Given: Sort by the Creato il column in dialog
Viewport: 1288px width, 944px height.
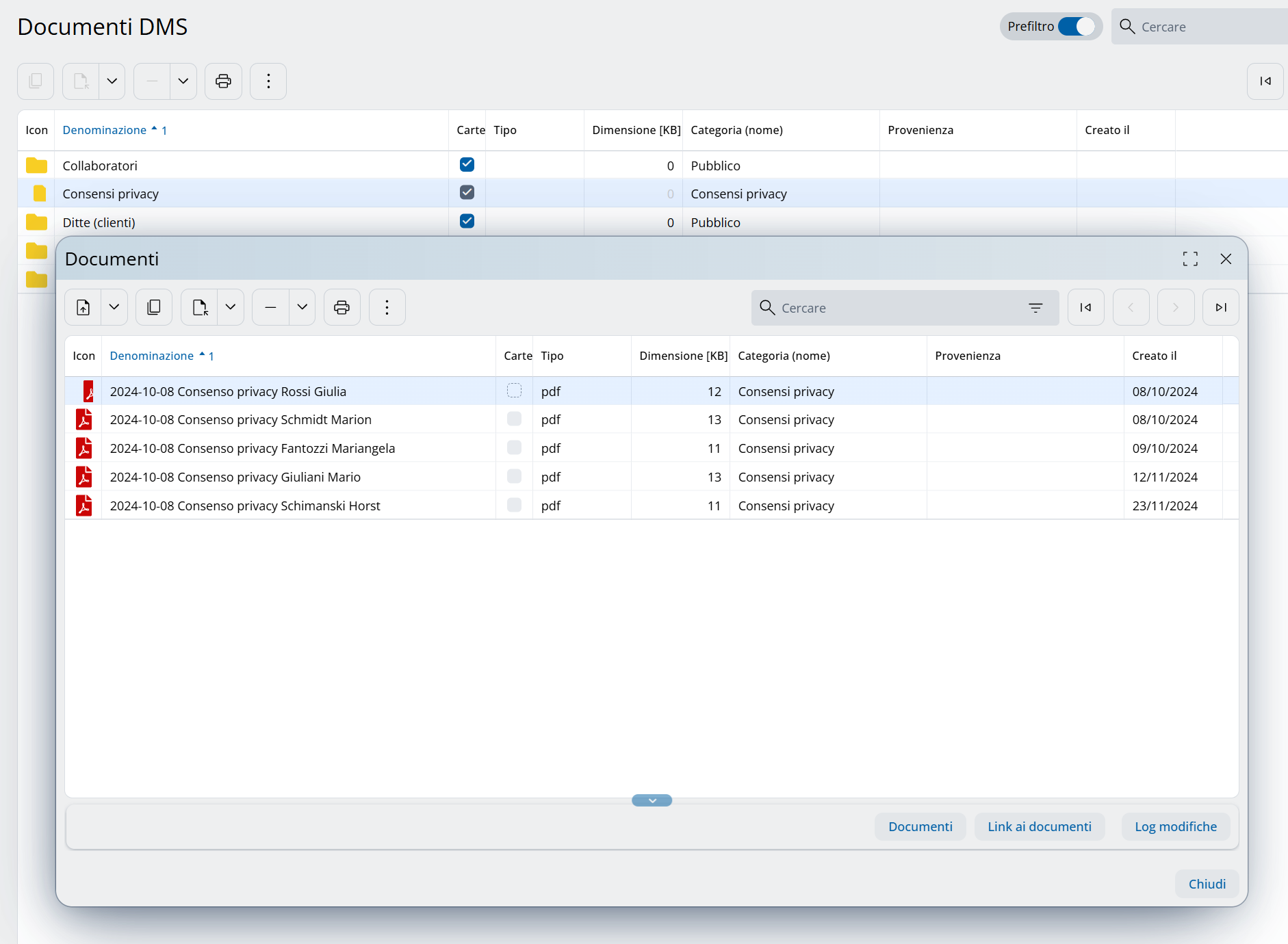Looking at the screenshot, I should 1154,356.
